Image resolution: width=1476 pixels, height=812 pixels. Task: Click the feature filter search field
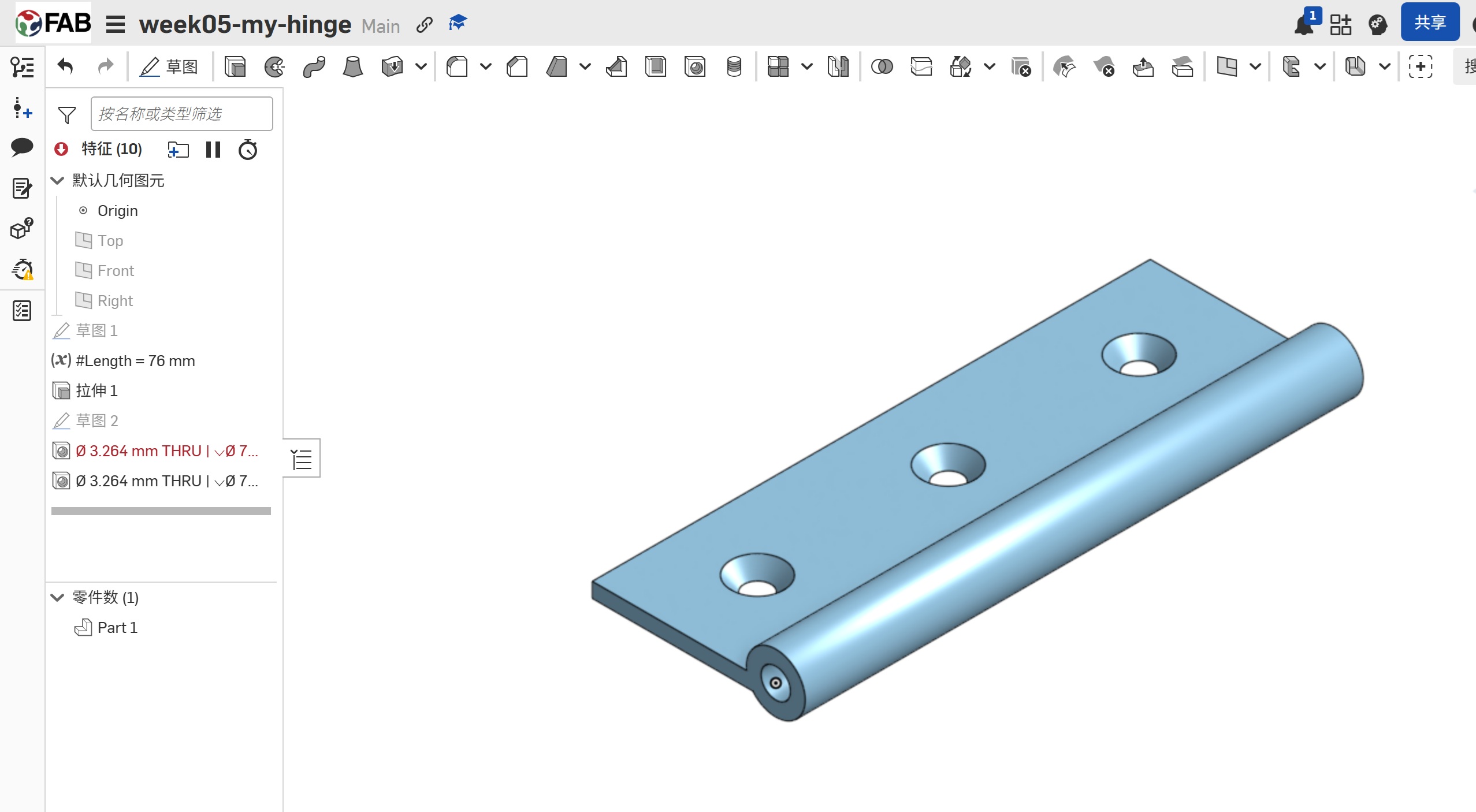(181, 114)
